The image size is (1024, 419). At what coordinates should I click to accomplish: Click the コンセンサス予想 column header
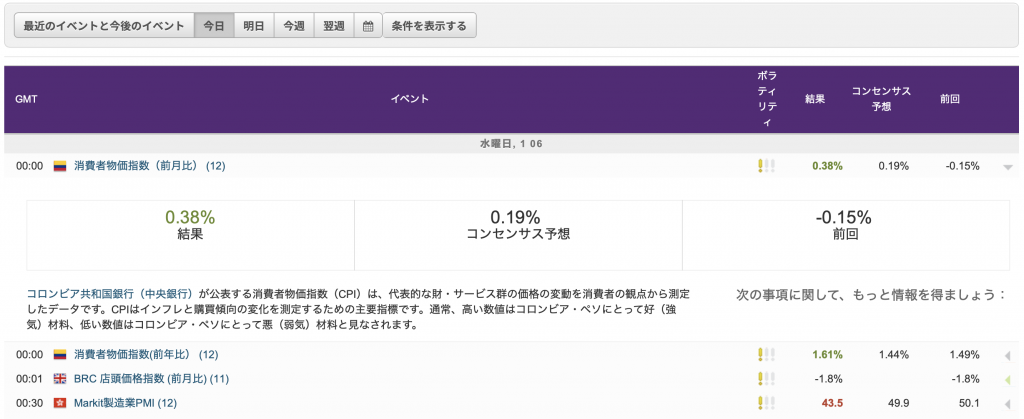tap(881, 99)
